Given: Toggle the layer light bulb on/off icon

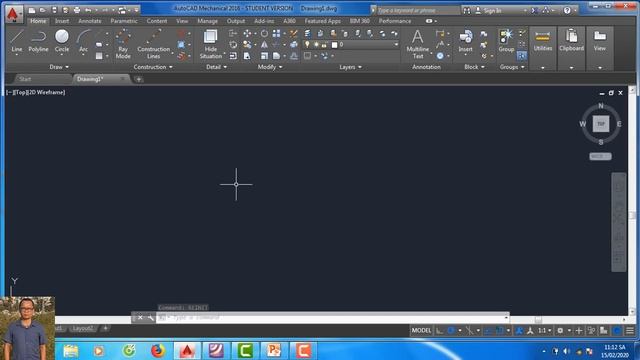Looking at the screenshot, I should (307, 44).
